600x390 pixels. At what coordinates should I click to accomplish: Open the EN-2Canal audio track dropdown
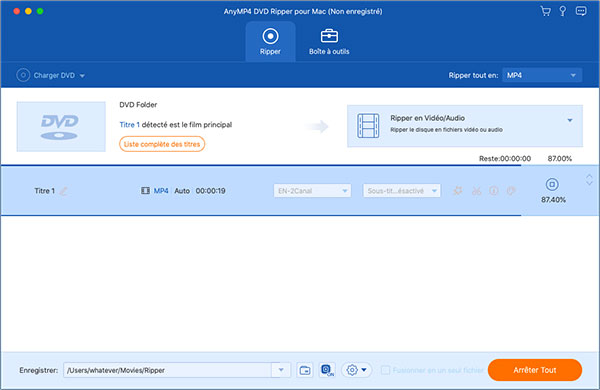pos(312,191)
